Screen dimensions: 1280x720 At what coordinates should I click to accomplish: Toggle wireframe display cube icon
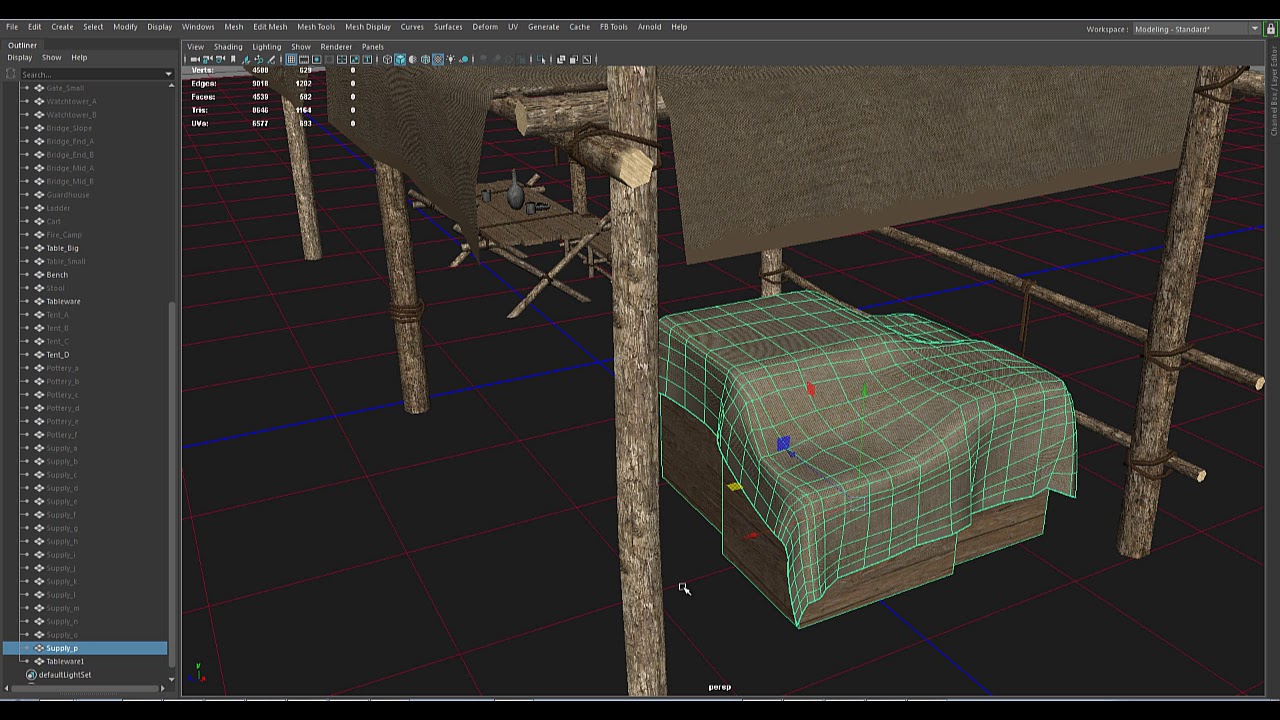[387, 59]
